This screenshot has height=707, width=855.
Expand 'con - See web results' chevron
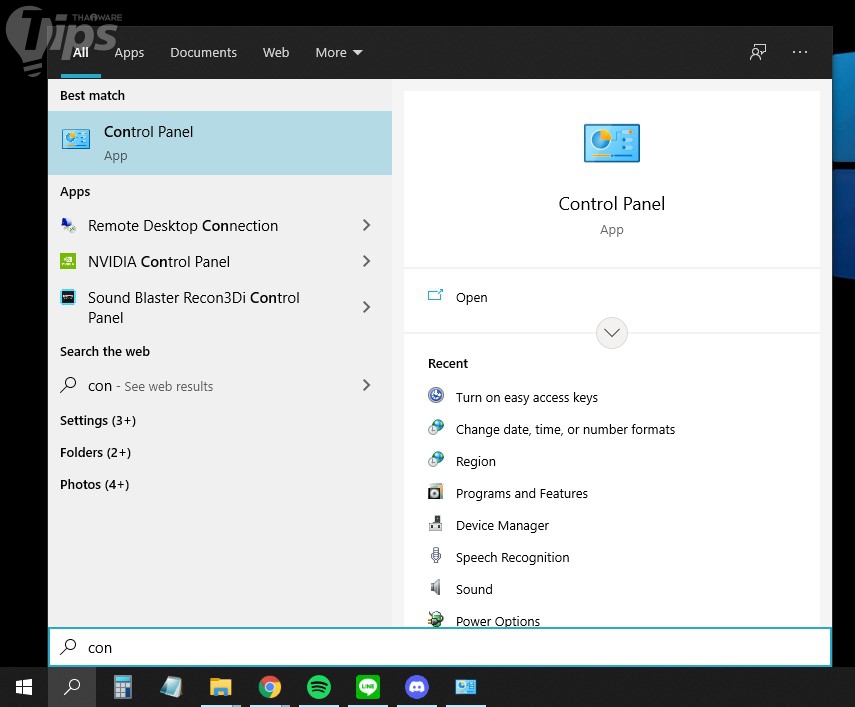pos(366,385)
